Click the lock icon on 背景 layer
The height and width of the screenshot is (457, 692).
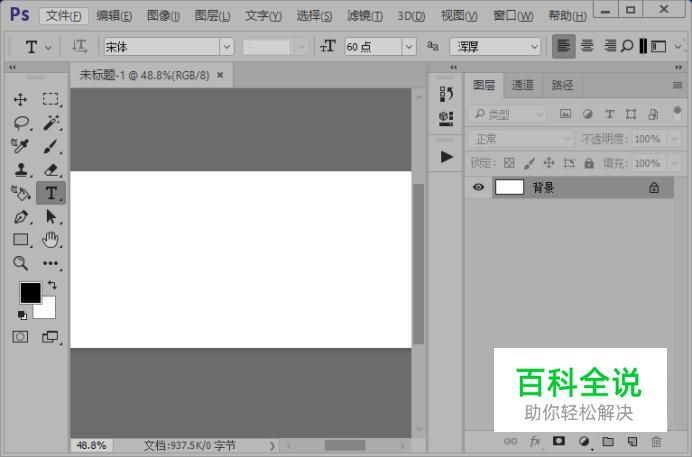[x=654, y=187]
